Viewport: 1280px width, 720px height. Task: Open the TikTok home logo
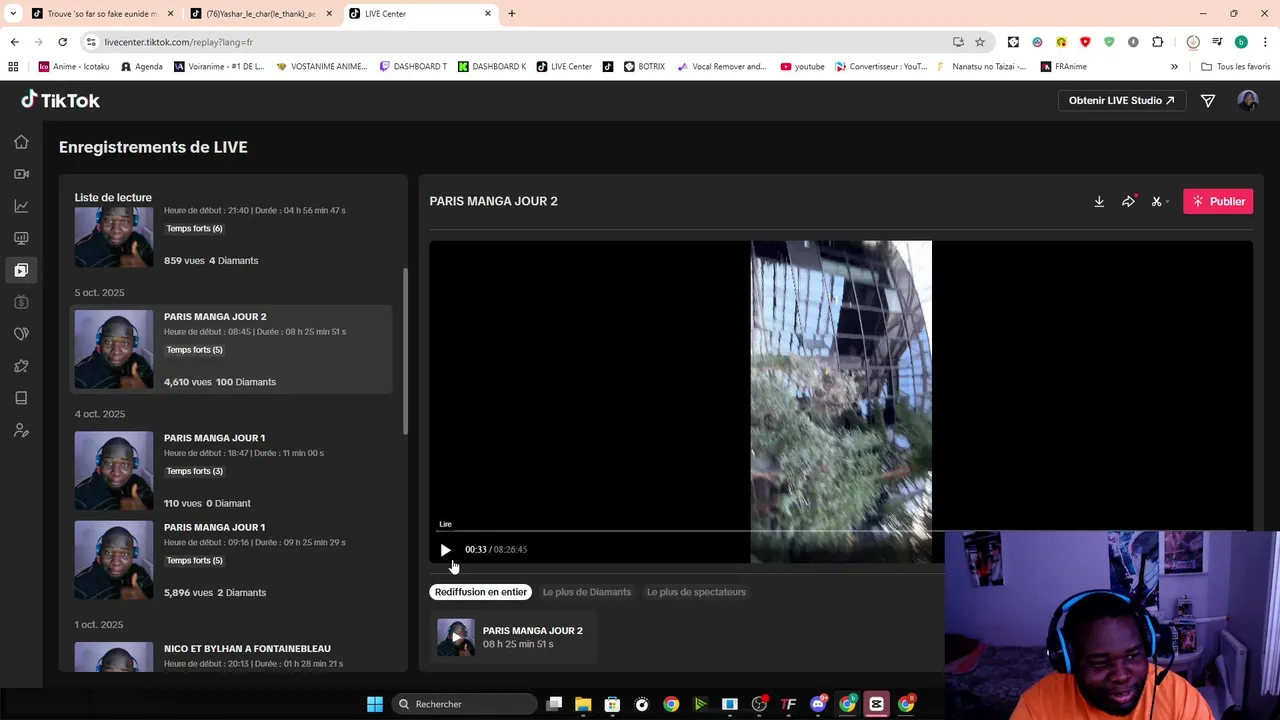click(60, 100)
